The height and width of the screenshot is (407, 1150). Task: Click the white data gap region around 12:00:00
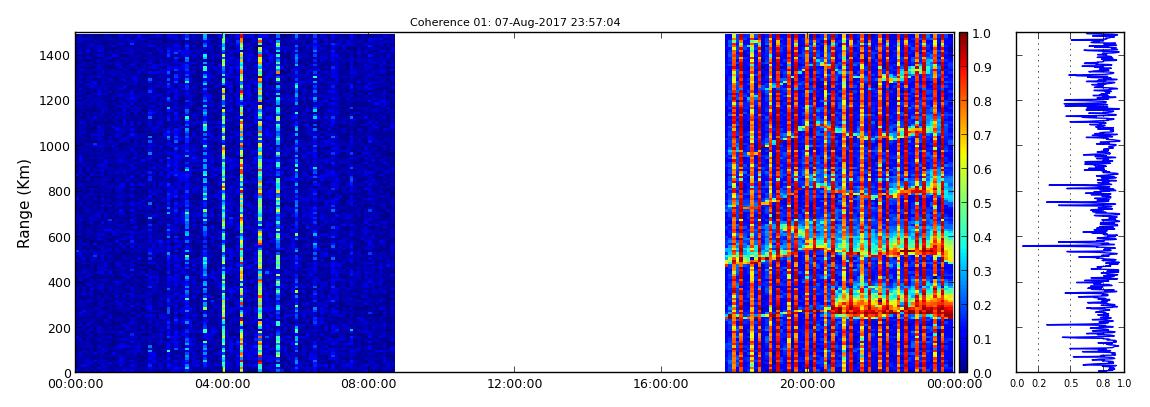click(560, 202)
